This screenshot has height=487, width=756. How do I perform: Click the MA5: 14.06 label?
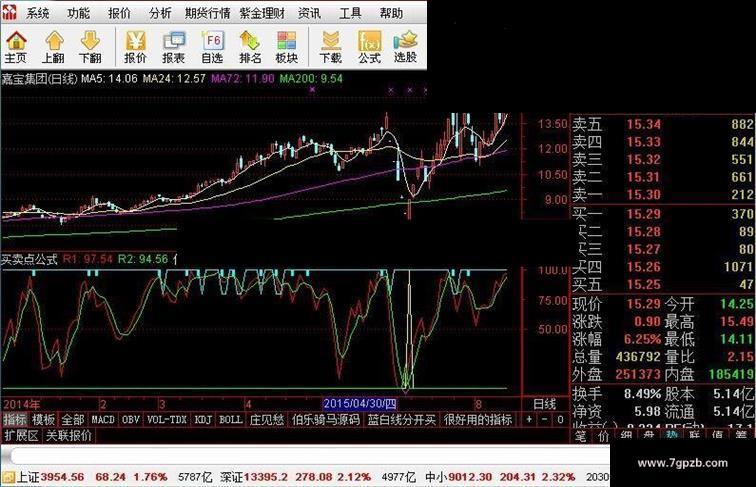coord(109,79)
